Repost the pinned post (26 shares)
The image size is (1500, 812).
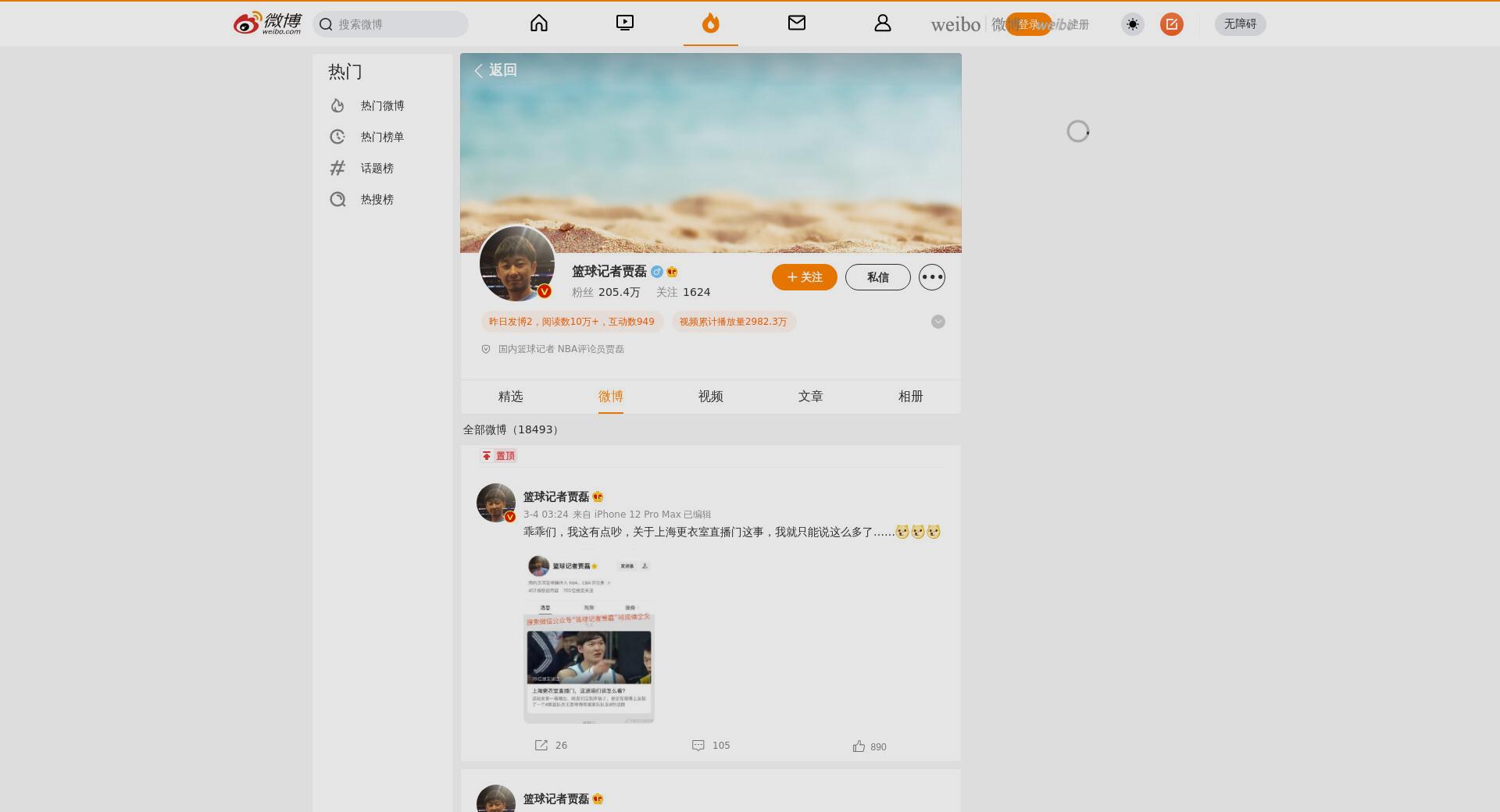tap(551, 746)
